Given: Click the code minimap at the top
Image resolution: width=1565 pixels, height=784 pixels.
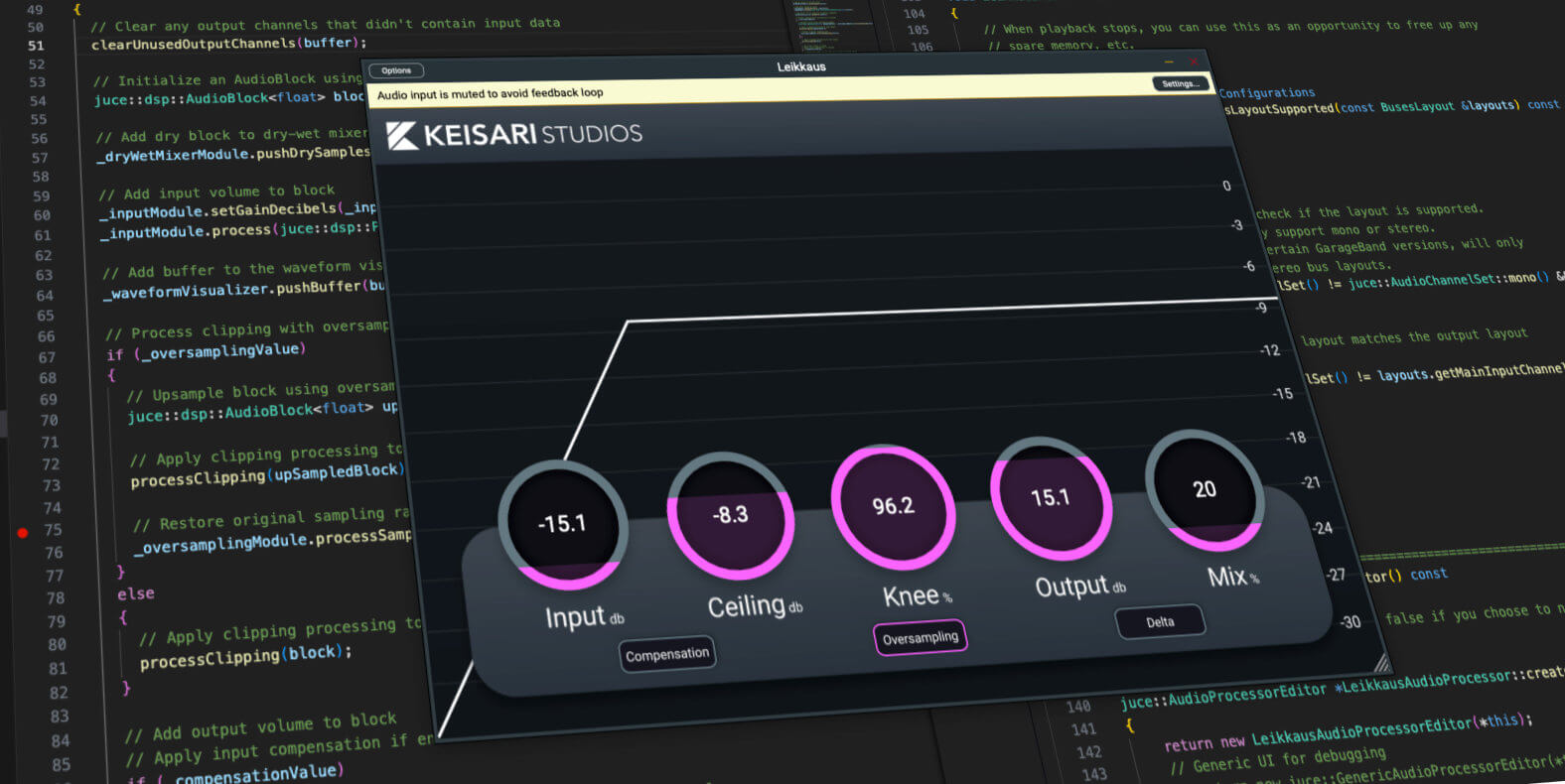Looking at the screenshot, I should tap(834, 25).
